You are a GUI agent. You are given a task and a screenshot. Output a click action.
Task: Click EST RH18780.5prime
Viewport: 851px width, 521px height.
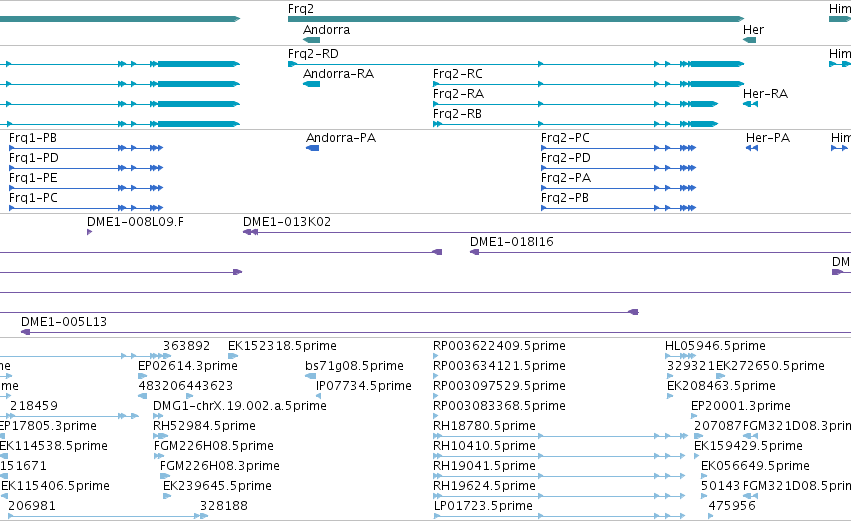(x=484, y=427)
